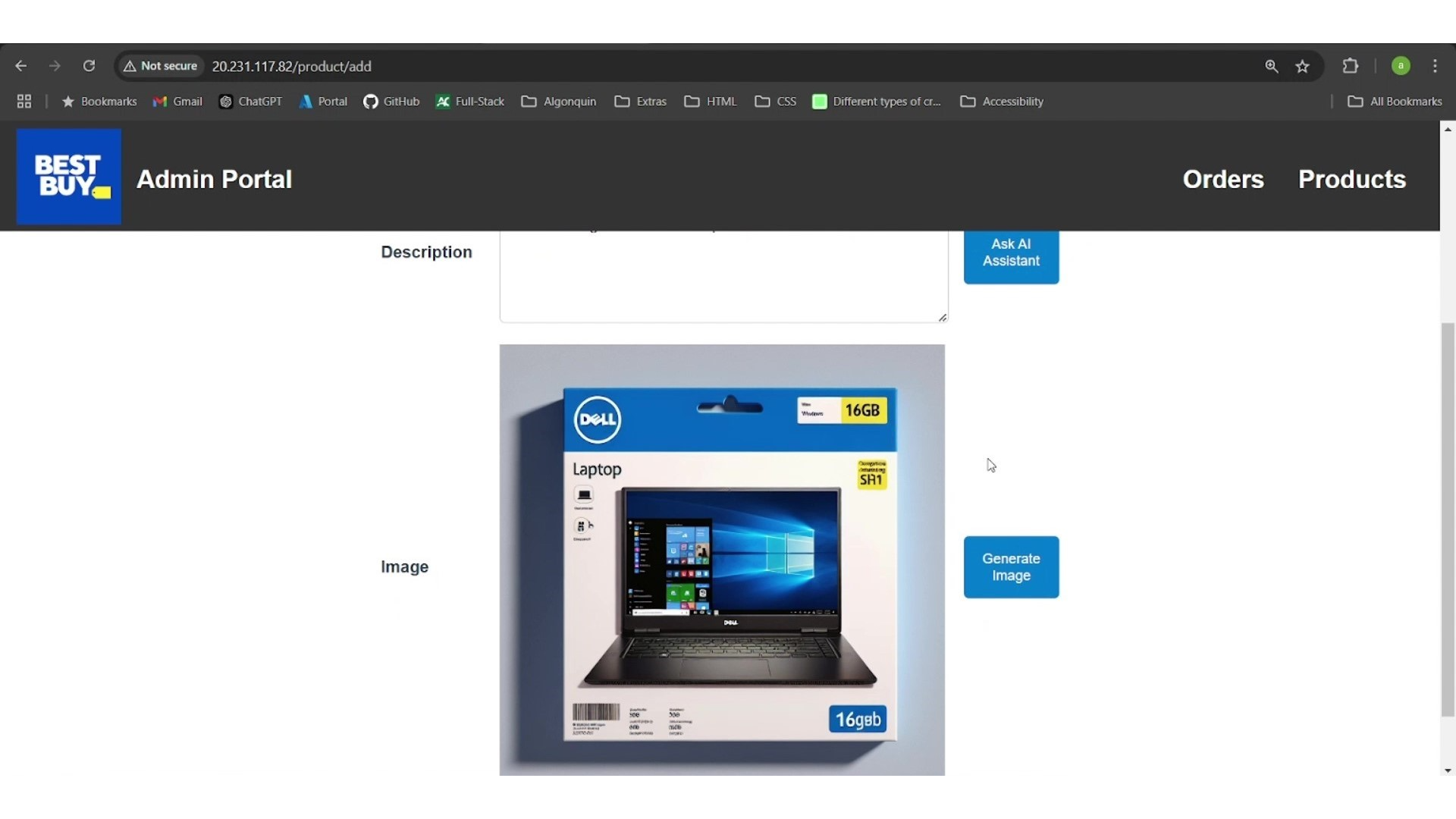Click the Generate Image button

point(1011,567)
